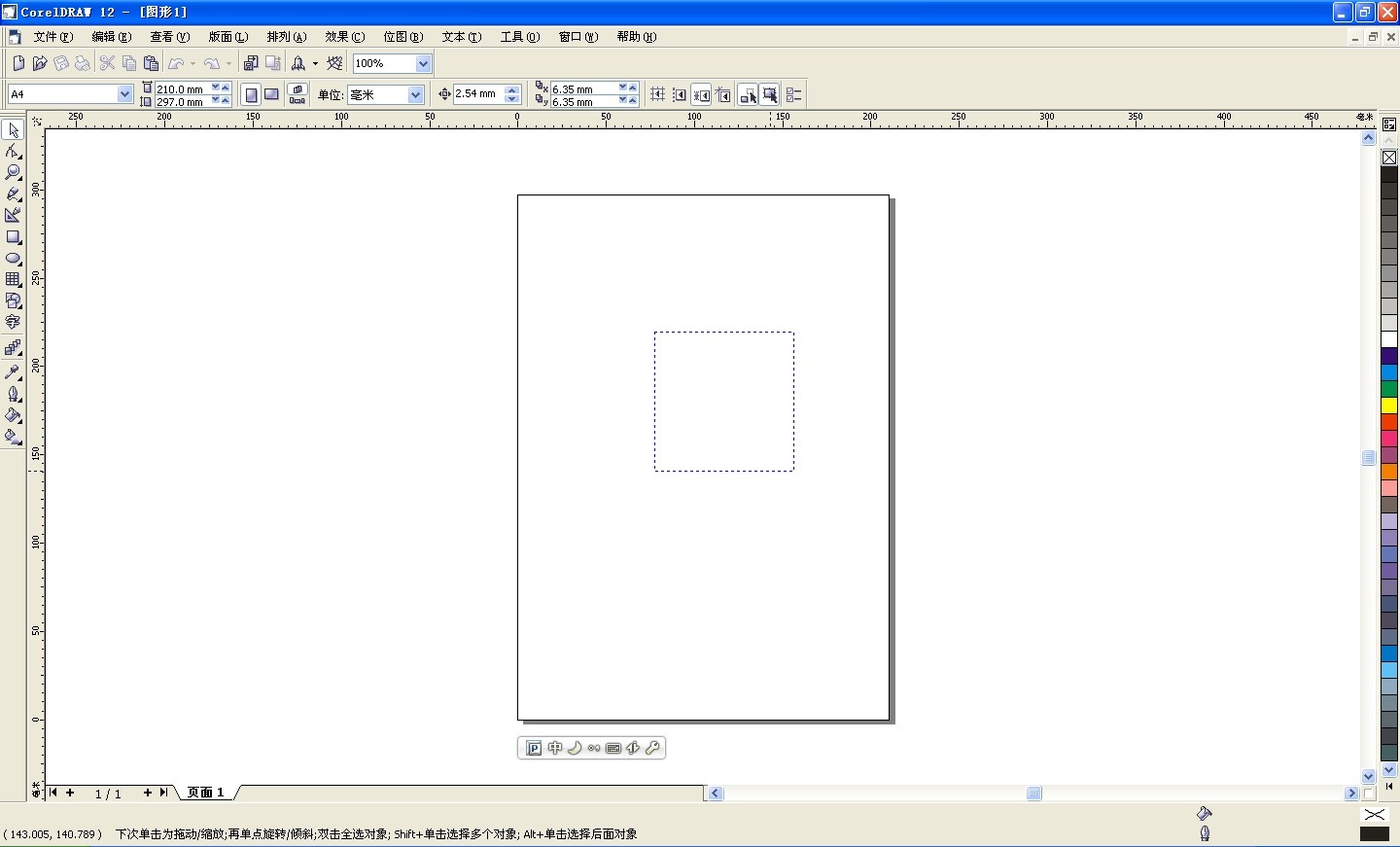1400x847 pixels.
Task: Select the Zoom tool
Action: click(x=14, y=173)
